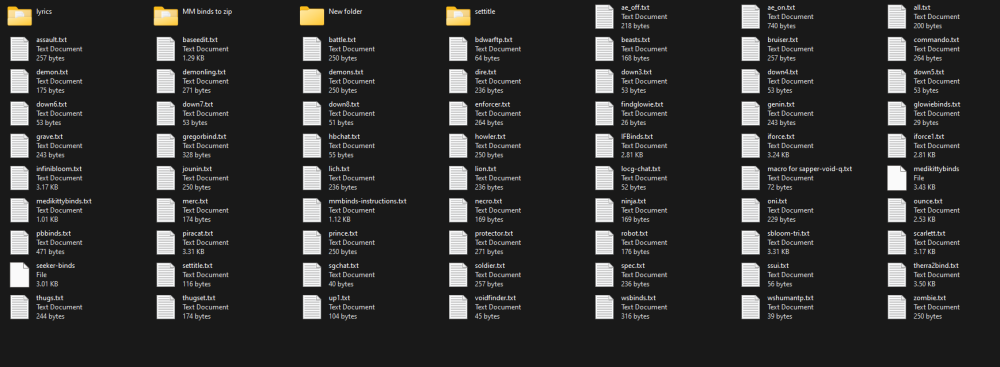Open the New folder icon
1000x367 pixels.
point(312,16)
